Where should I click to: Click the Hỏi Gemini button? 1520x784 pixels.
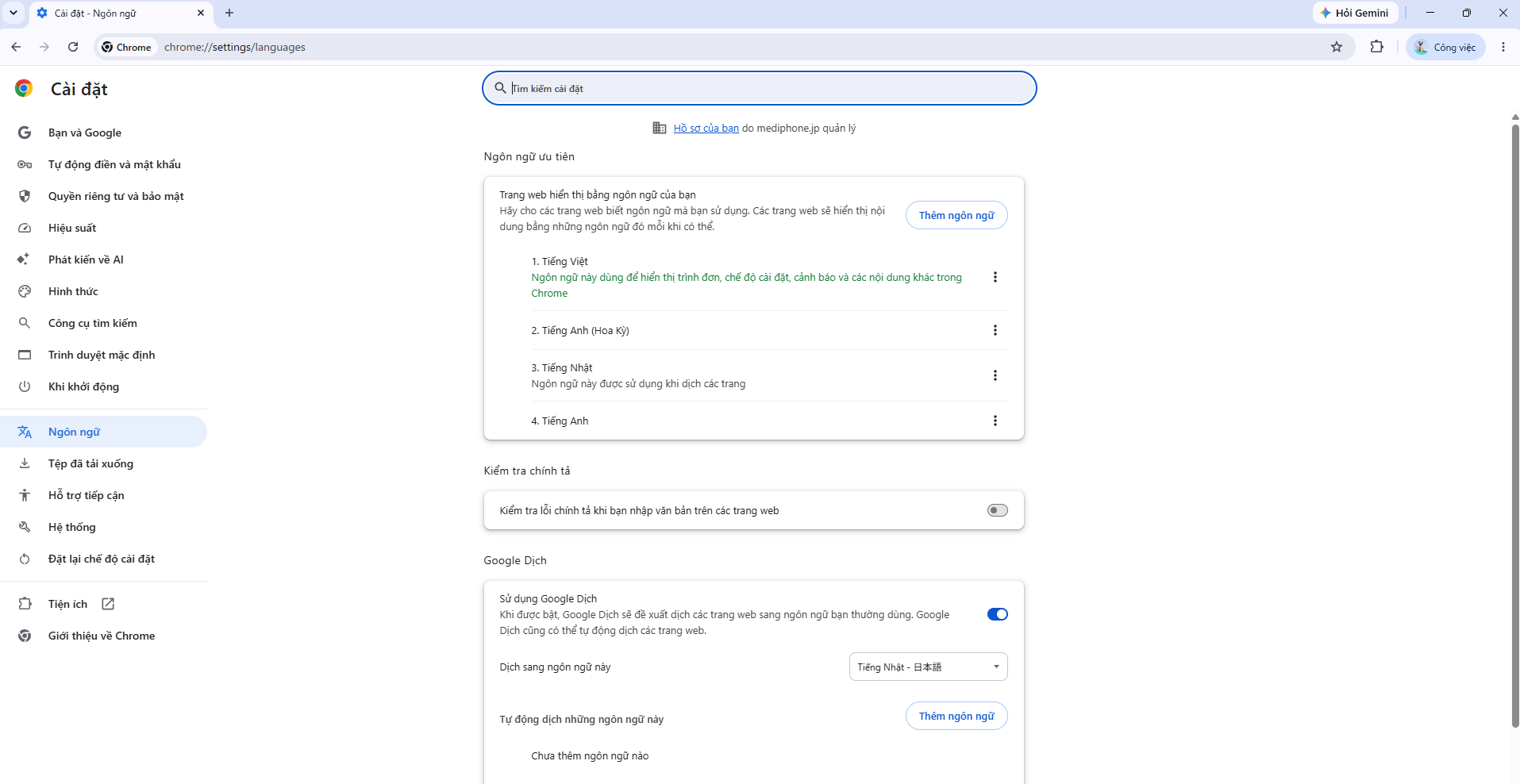[x=1354, y=13]
